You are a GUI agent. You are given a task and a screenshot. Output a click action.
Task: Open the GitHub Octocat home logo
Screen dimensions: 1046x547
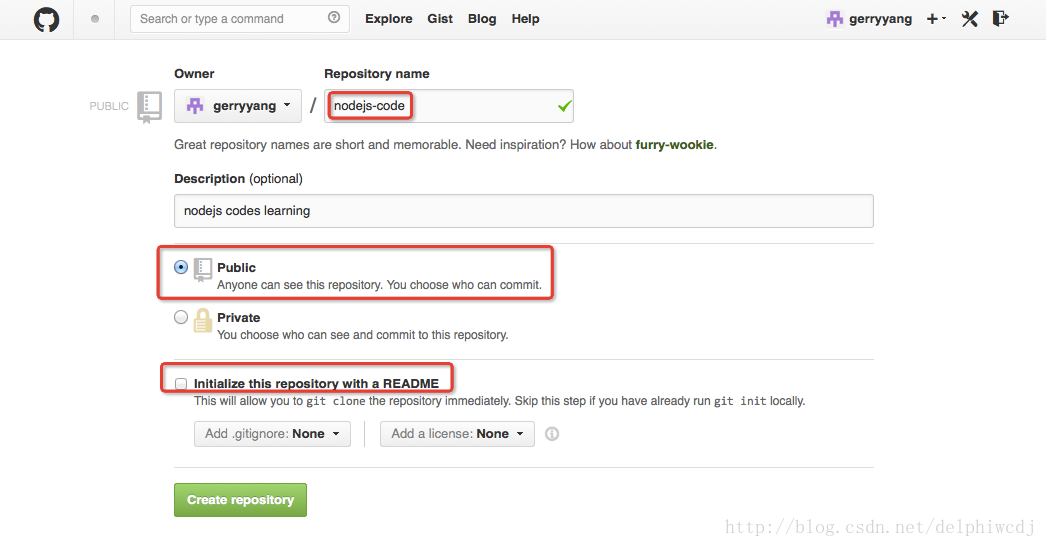pos(46,19)
